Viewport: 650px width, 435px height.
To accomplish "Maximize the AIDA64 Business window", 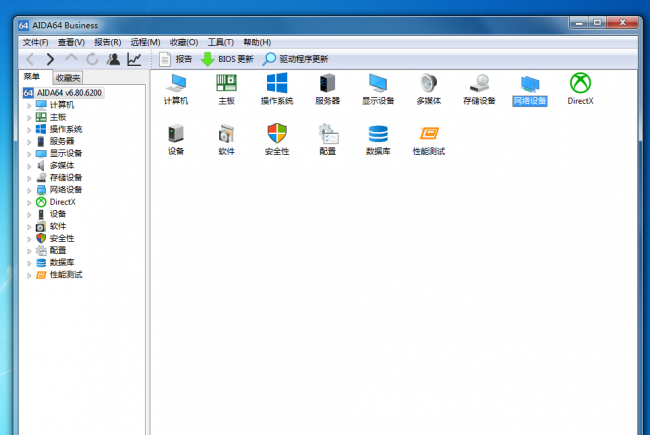I will (597, 22).
